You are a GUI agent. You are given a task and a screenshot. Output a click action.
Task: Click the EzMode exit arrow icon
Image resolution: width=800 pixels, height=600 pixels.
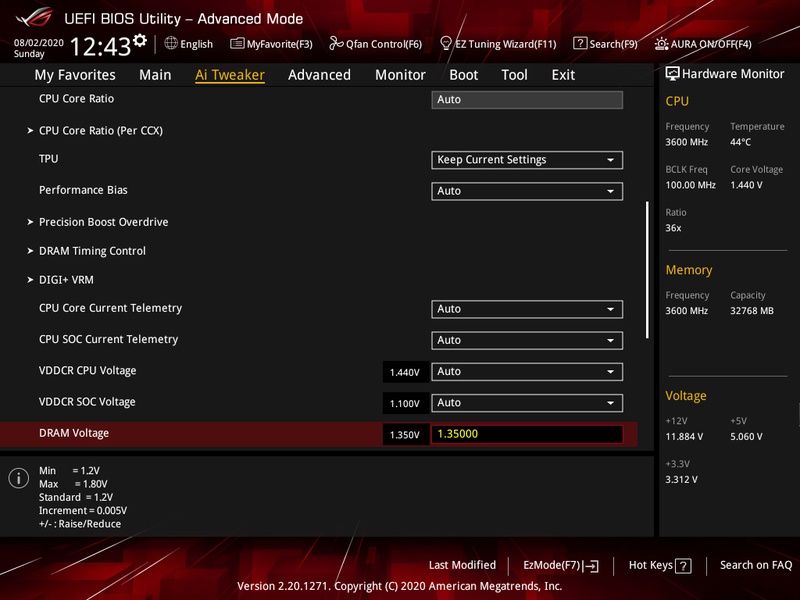591,565
